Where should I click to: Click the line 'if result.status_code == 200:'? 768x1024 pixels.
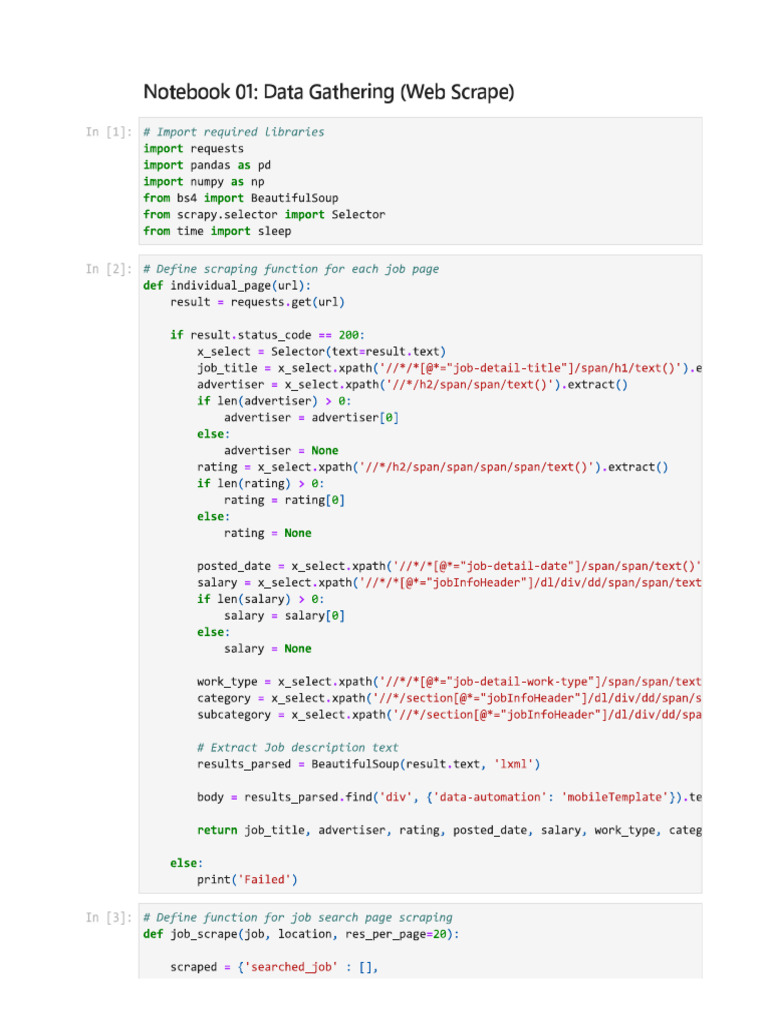point(268,335)
